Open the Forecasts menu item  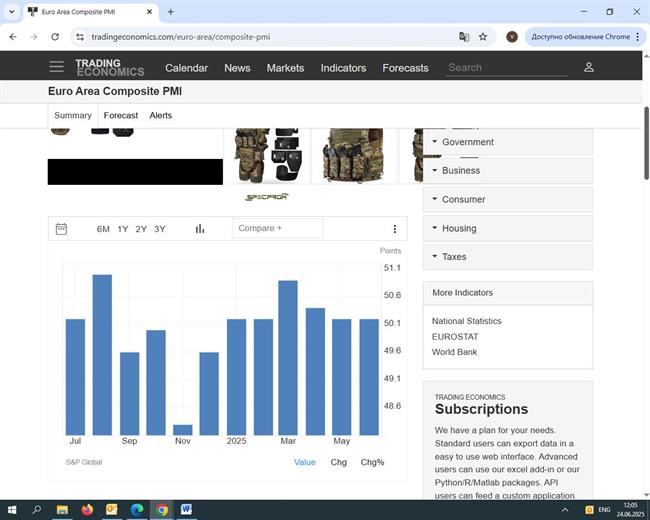point(405,68)
